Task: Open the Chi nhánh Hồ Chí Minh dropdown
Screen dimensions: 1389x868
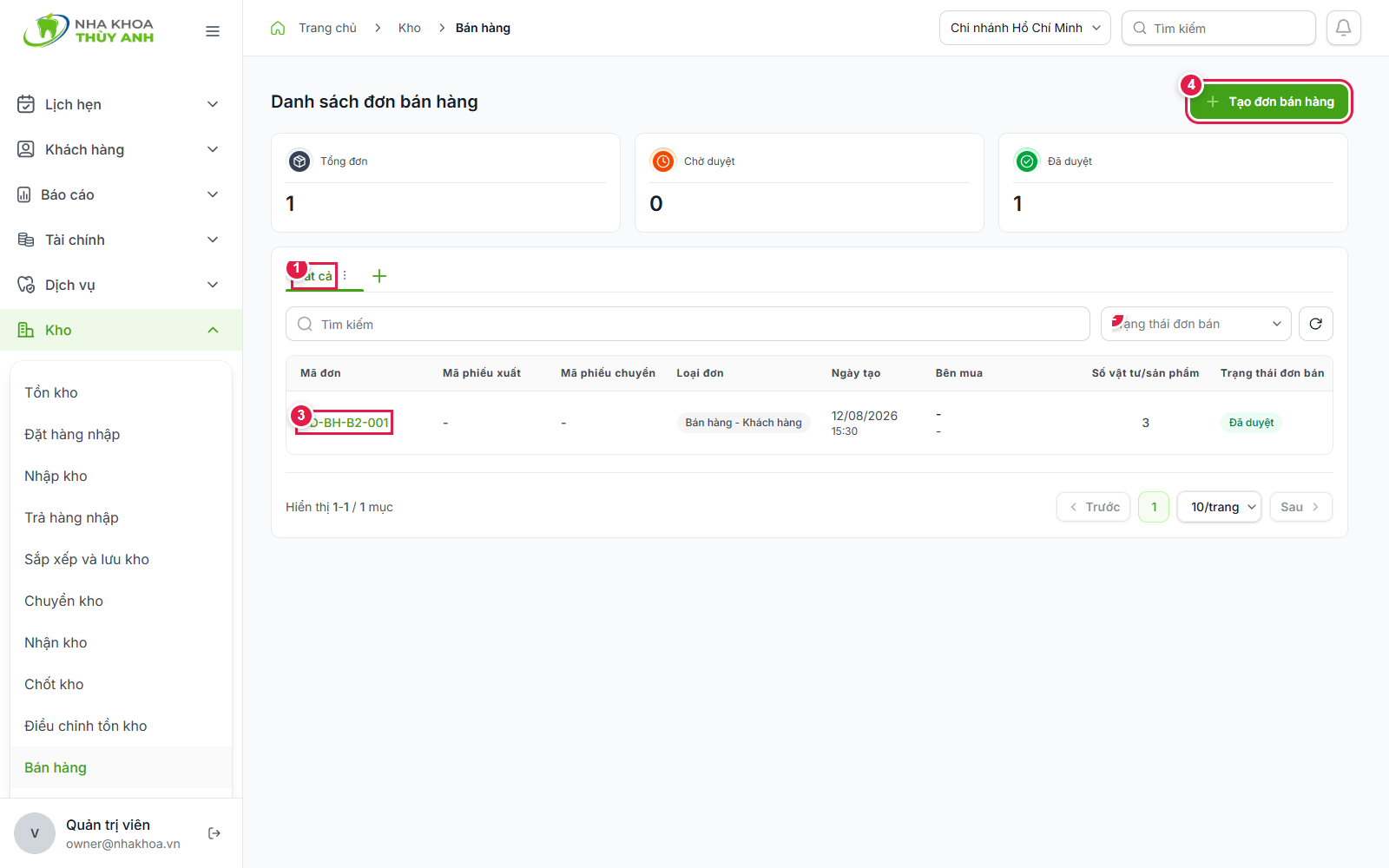Action: tap(1025, 28)
